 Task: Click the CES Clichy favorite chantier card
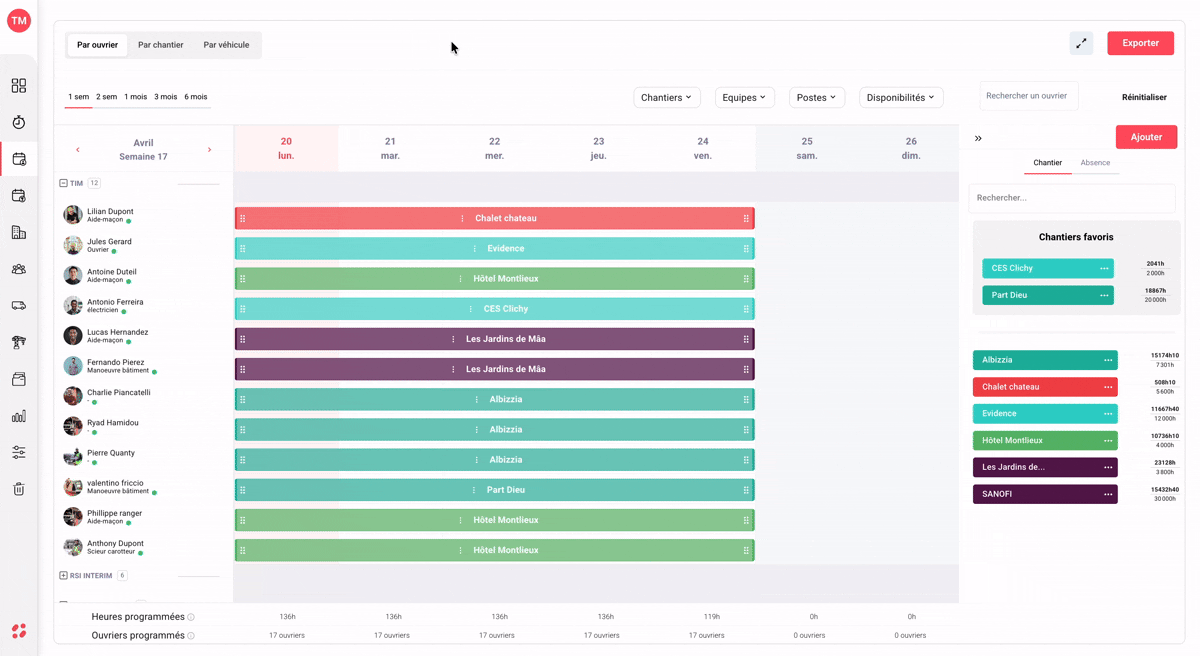[1048, 268]
